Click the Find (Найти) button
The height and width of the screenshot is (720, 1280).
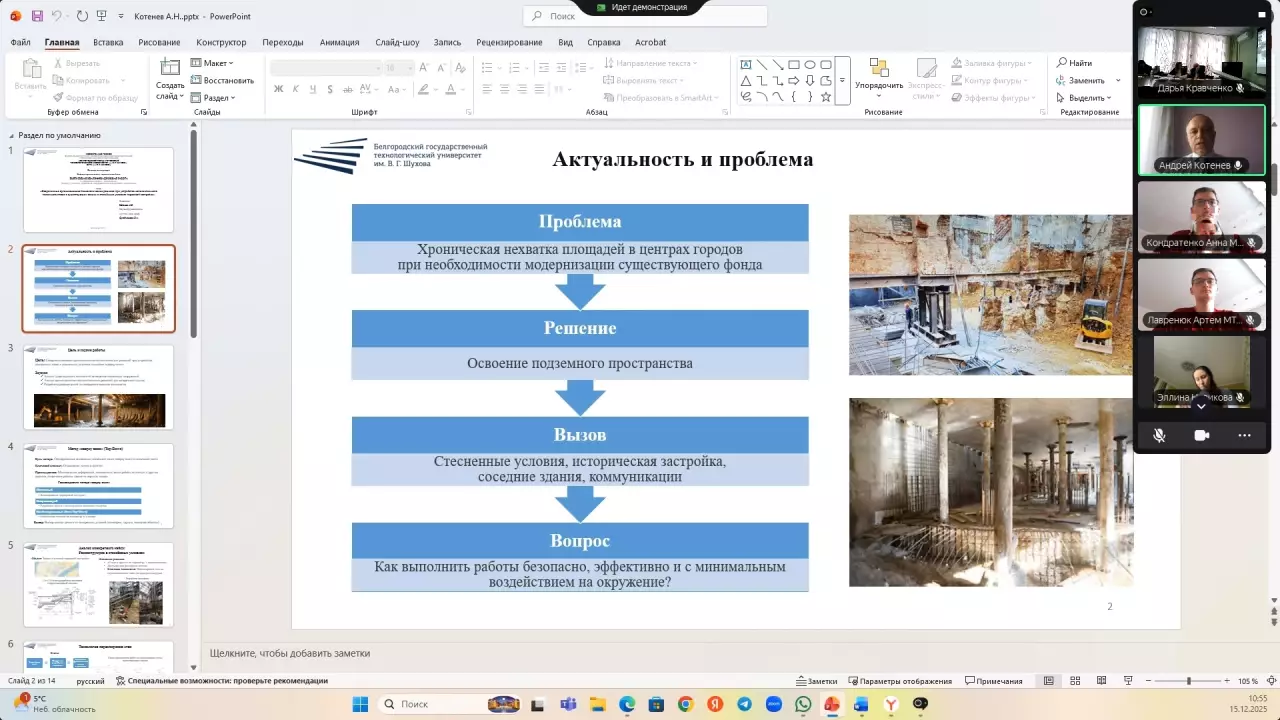tap(1075, 63)
